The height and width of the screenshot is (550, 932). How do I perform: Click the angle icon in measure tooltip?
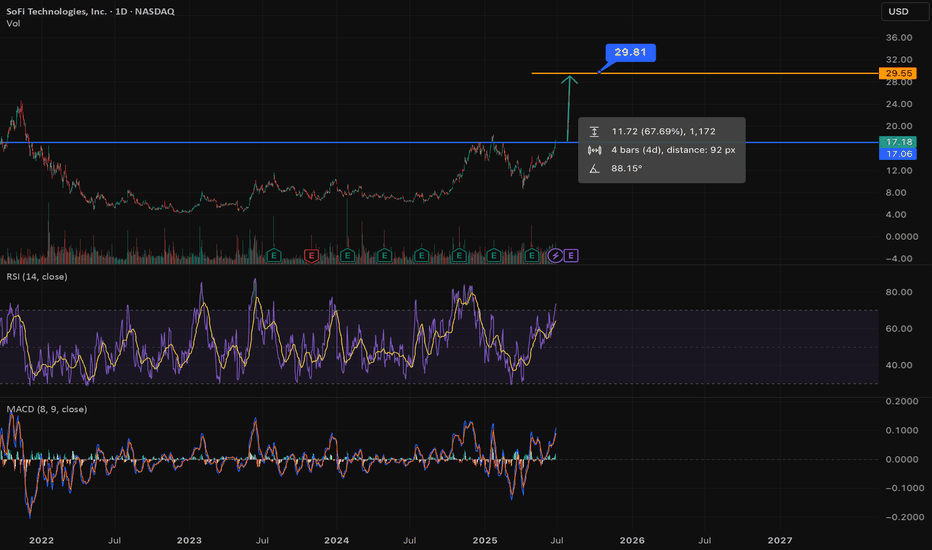point(594,169)
